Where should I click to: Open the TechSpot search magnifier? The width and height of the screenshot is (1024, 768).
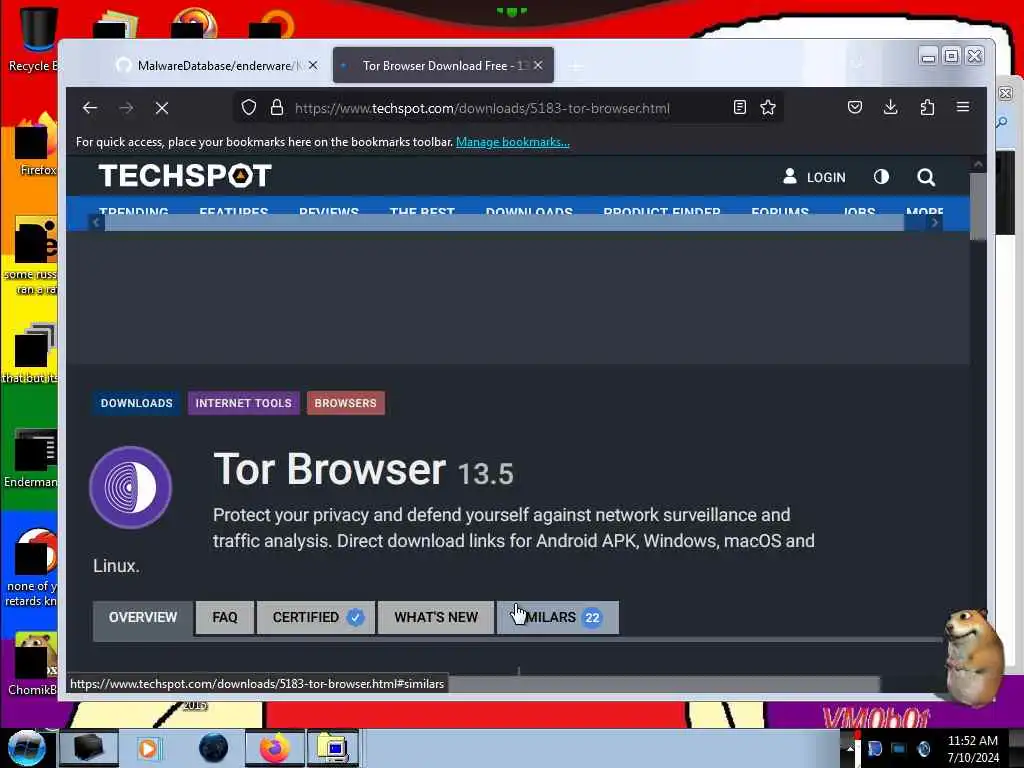(x=925, y=177)
